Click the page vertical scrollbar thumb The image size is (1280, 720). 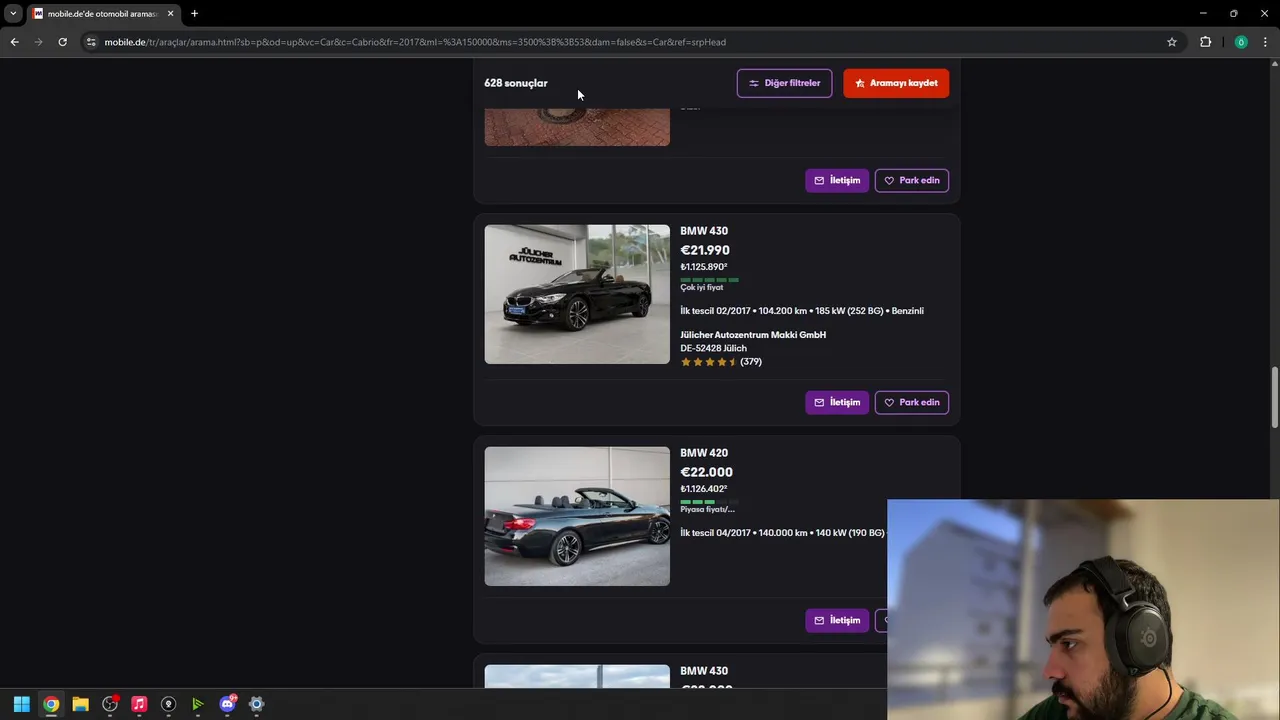point(1275,398)
